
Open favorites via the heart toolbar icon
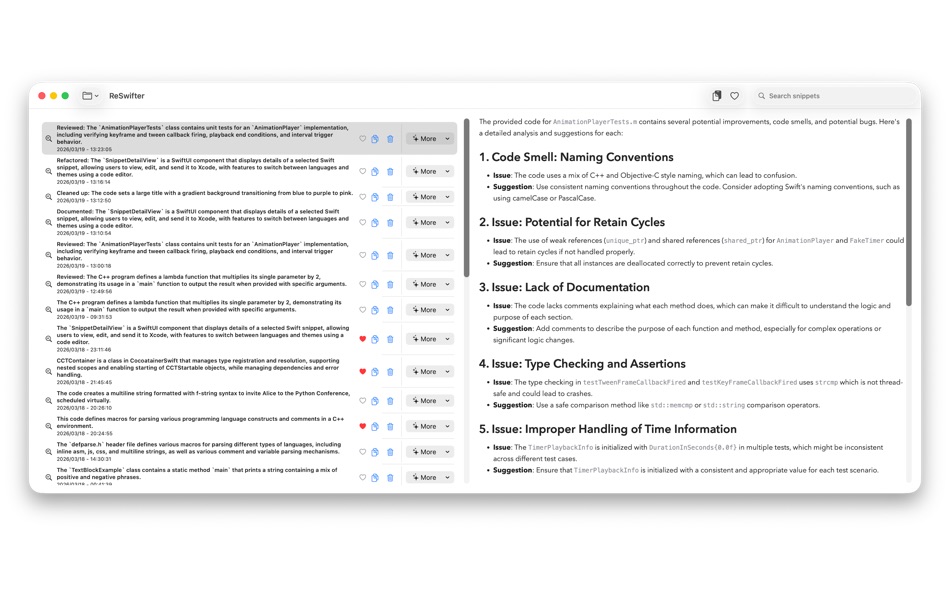pyautogui.click(x=735, y=95)
